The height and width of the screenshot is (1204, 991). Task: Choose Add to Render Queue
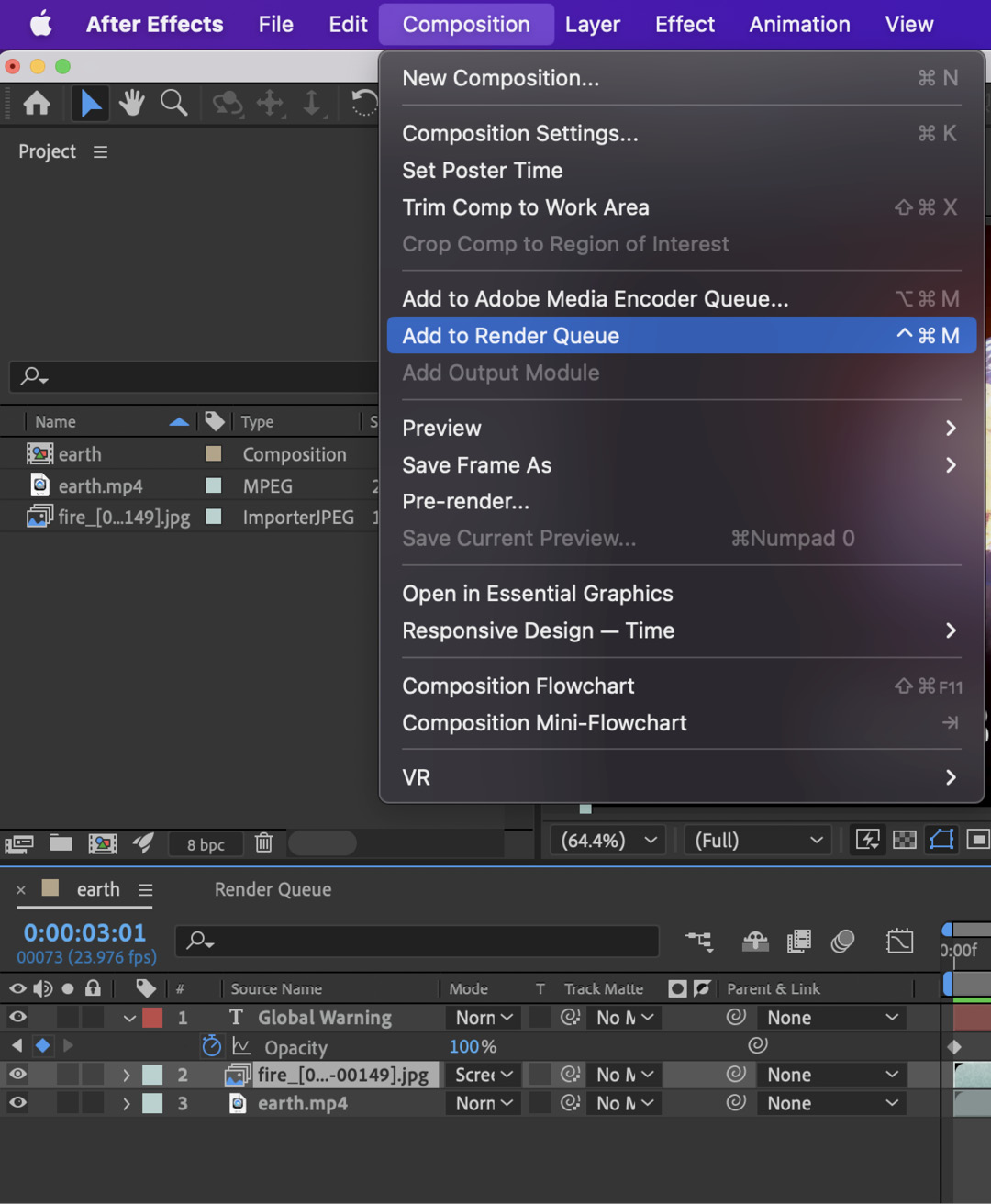[682, 336]
